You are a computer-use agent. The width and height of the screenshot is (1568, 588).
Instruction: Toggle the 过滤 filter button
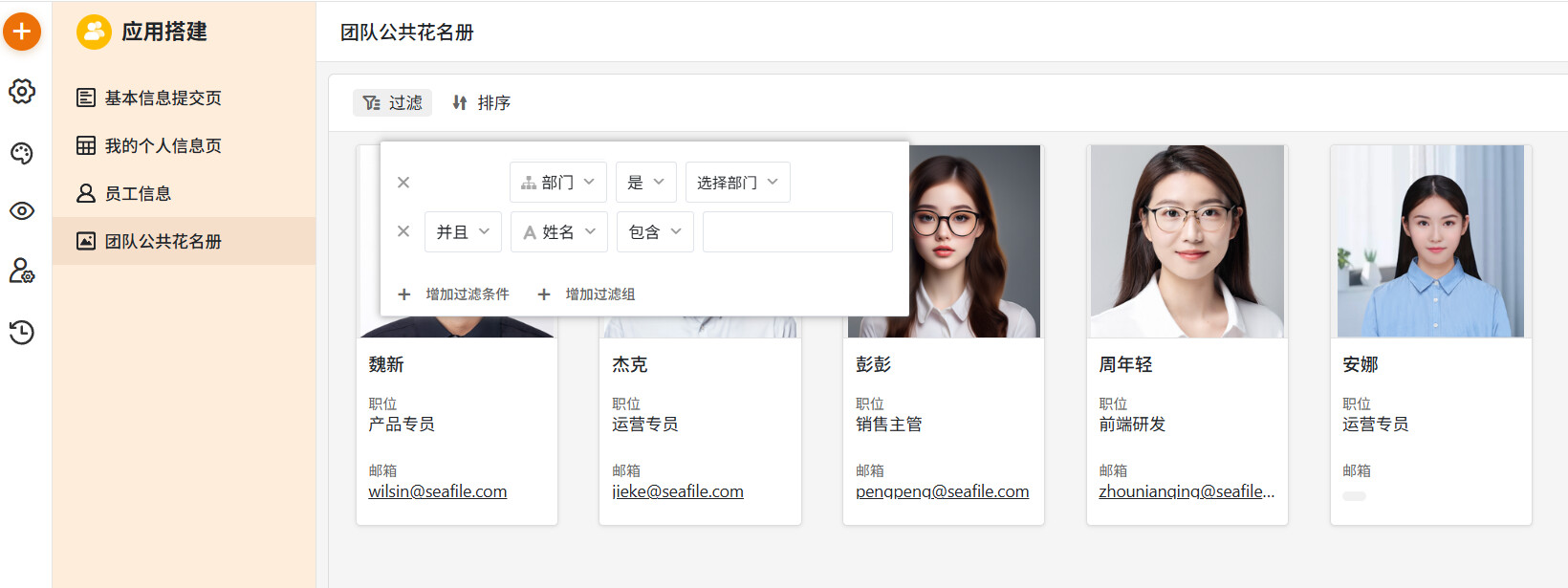point(393,102)
